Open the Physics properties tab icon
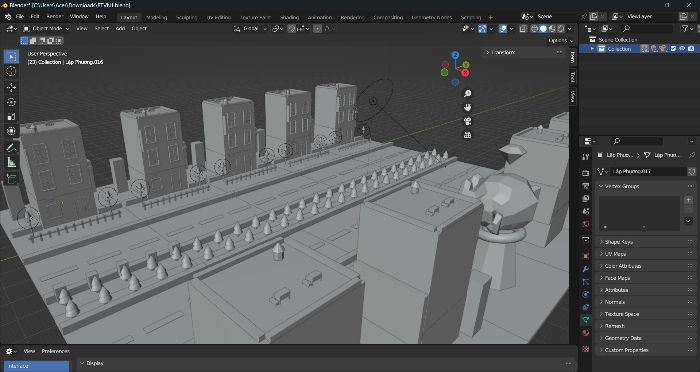 pyautogui.click(x=586, y=295)
